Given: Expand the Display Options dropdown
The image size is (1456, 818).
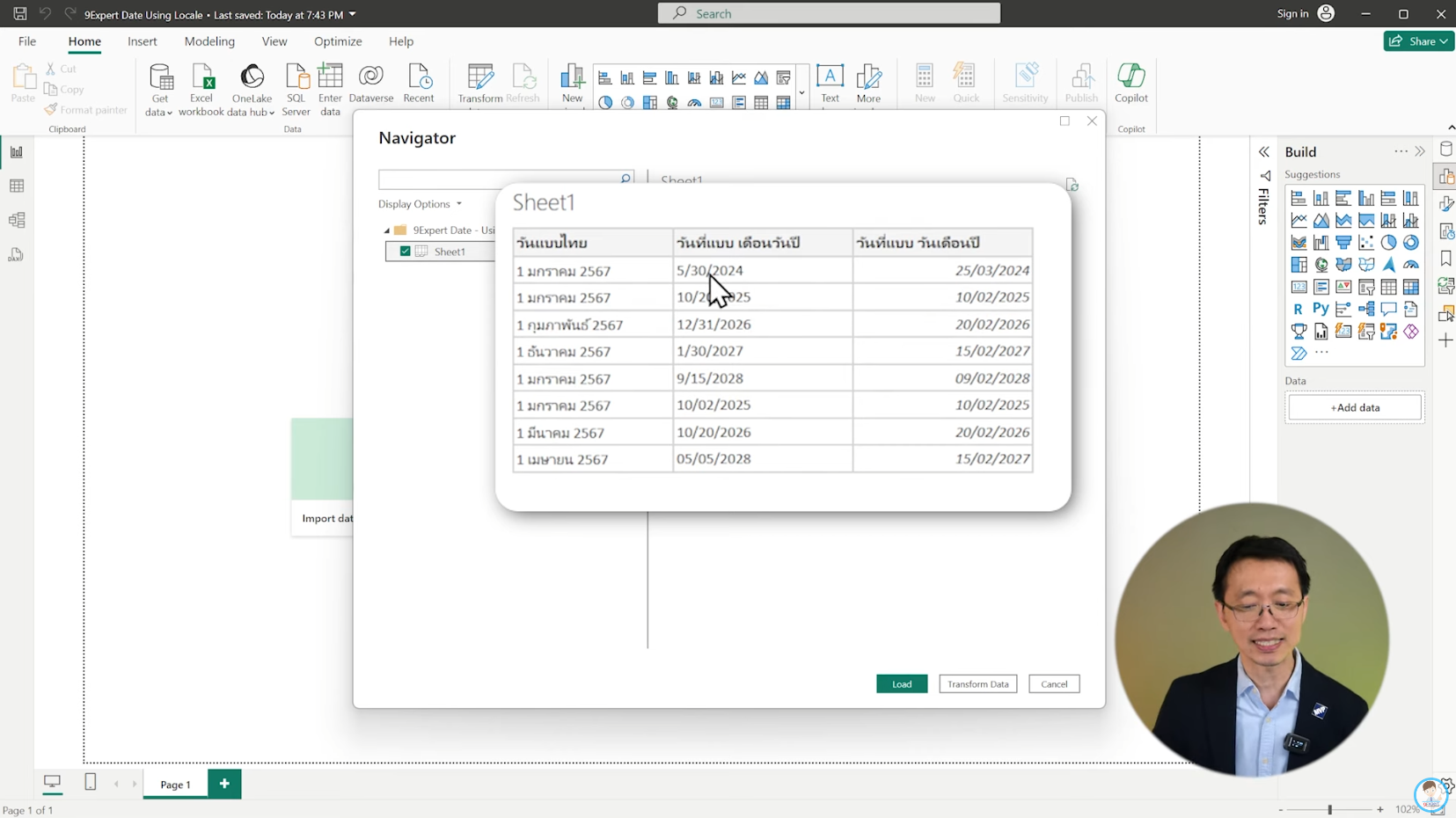Looking at the screenshot, I should (420, 204).
